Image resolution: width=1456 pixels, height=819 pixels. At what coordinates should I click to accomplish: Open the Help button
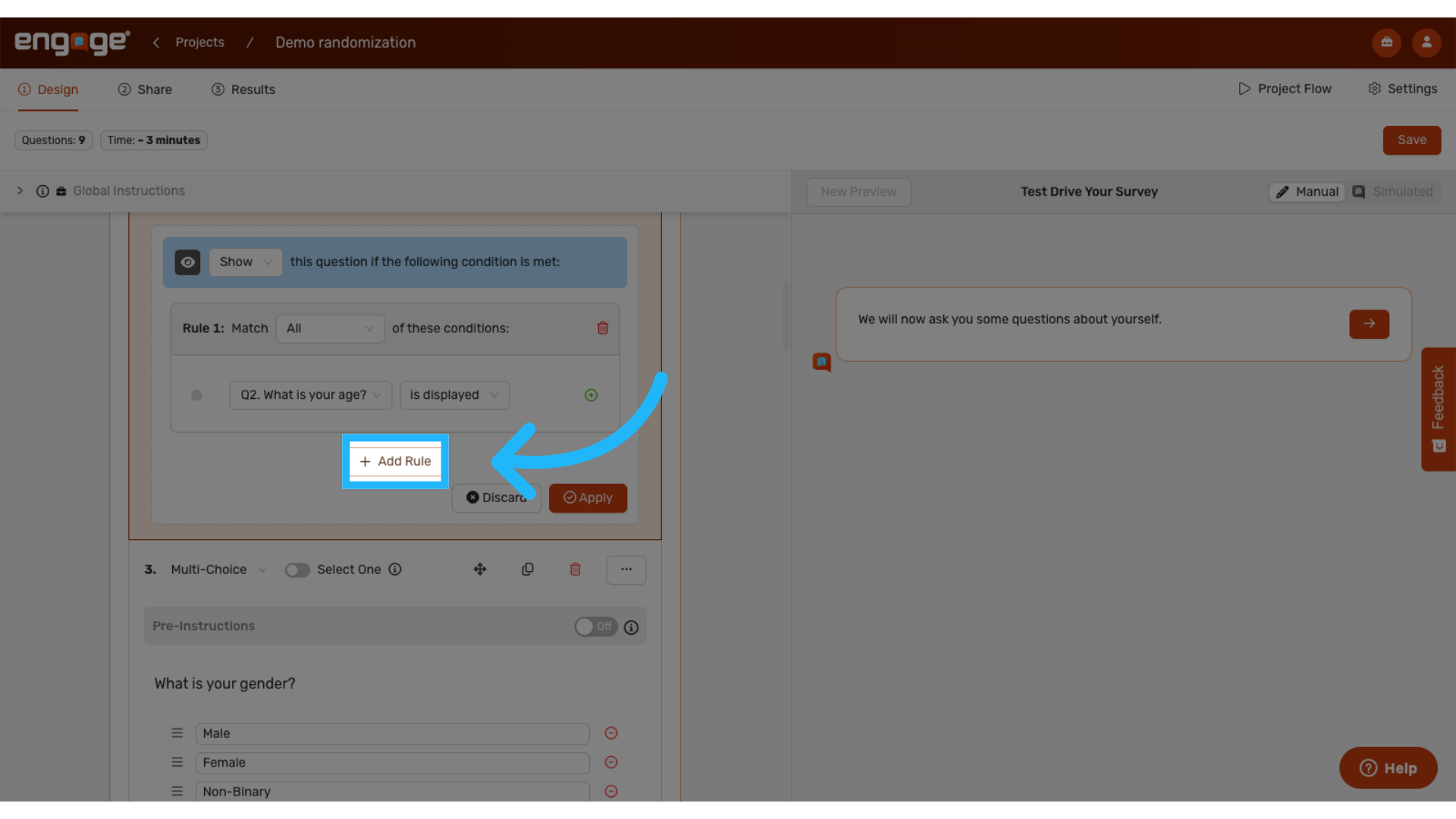tap(1388, 768)
